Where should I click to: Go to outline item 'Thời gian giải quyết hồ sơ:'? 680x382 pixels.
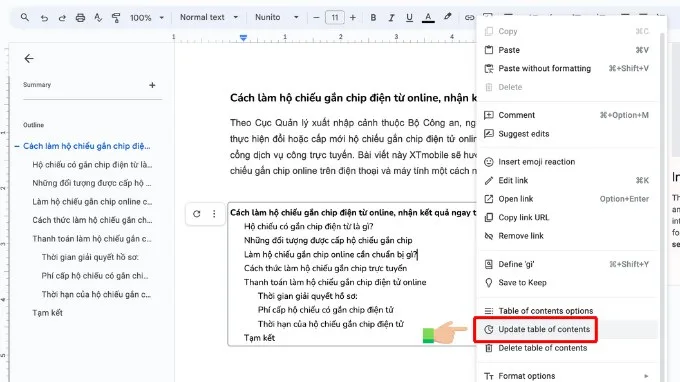point(90,257)
